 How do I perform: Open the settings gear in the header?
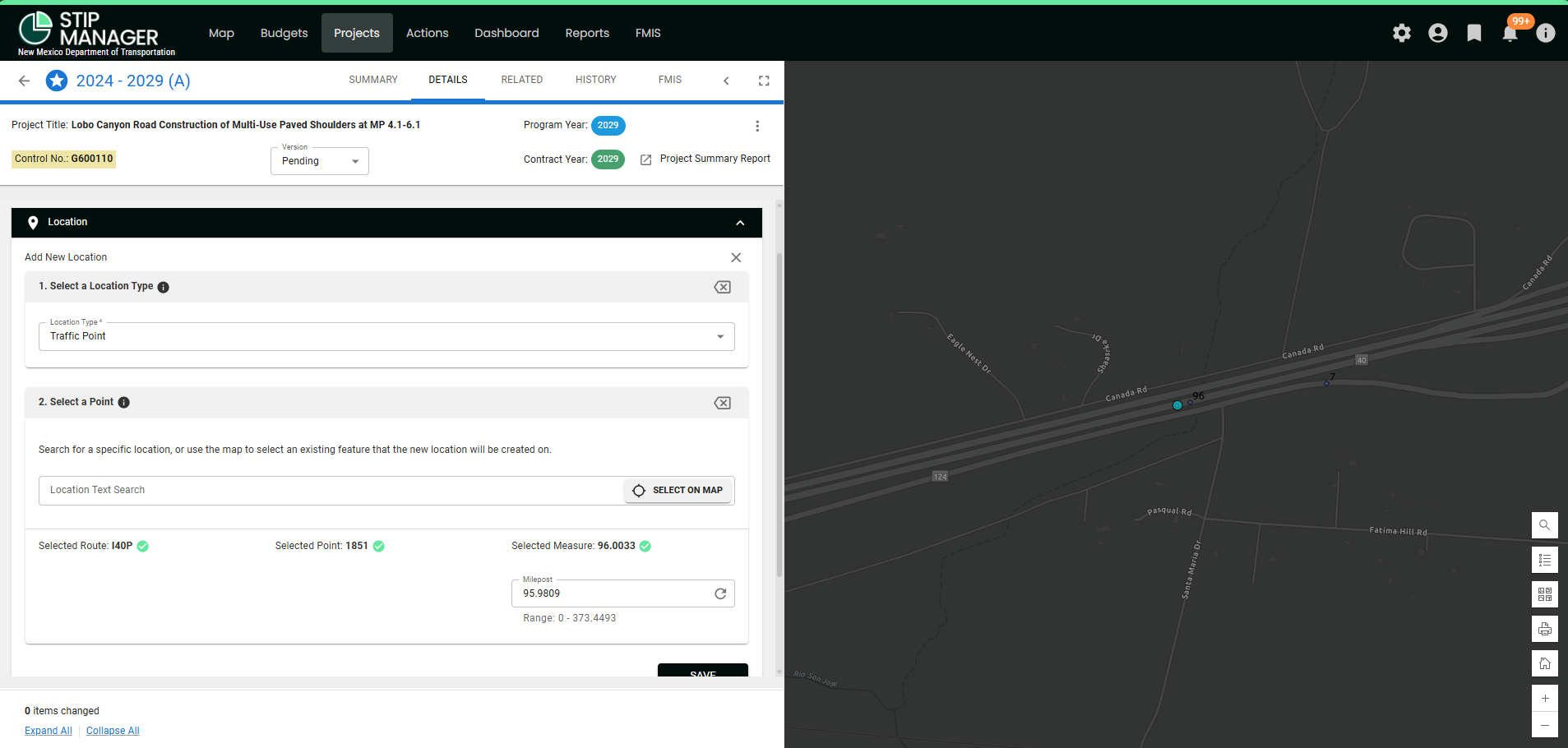click(1402, 33)
